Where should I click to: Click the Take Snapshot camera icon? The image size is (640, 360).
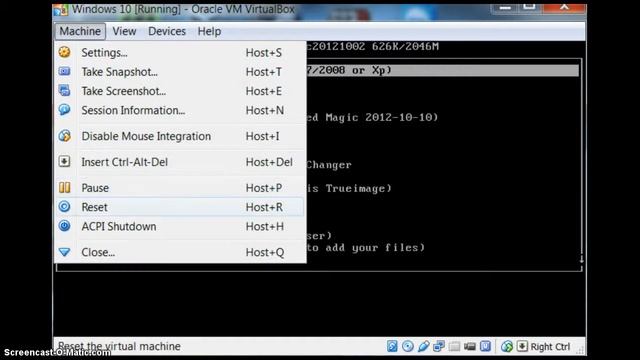point(64,71)
